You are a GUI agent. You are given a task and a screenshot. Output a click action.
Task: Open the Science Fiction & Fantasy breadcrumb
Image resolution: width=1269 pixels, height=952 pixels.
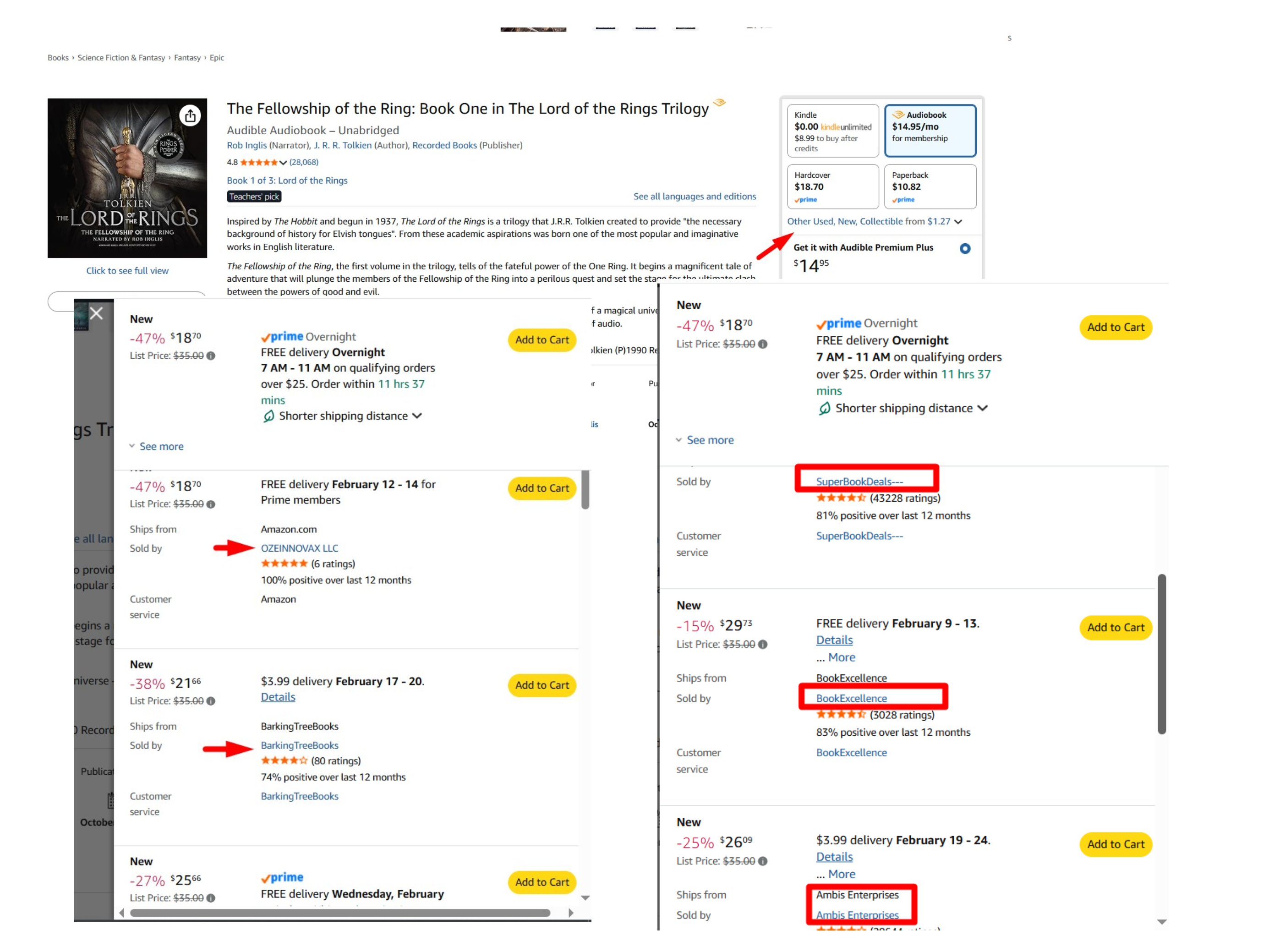click(121, 57)
